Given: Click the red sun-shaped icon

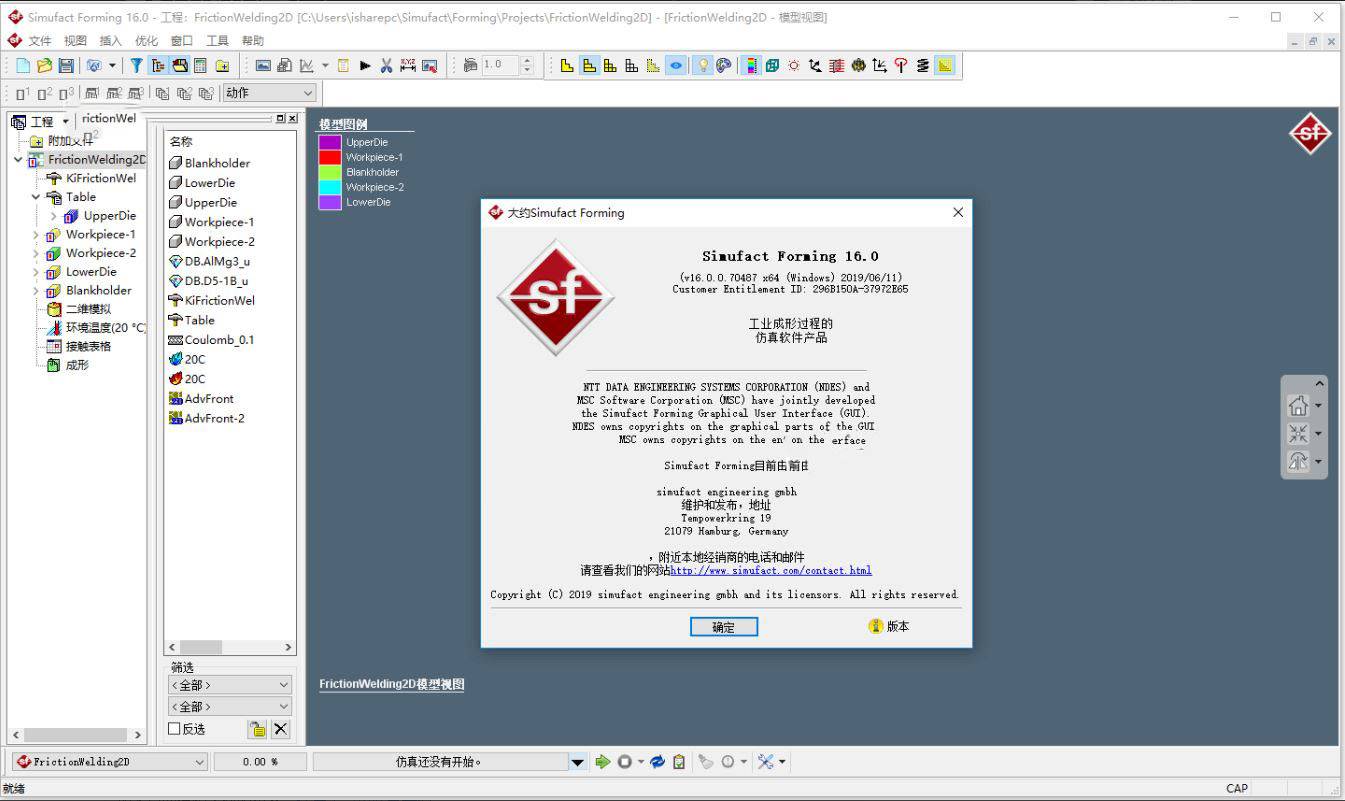Looking at the screenshot, I should point(794,65).
